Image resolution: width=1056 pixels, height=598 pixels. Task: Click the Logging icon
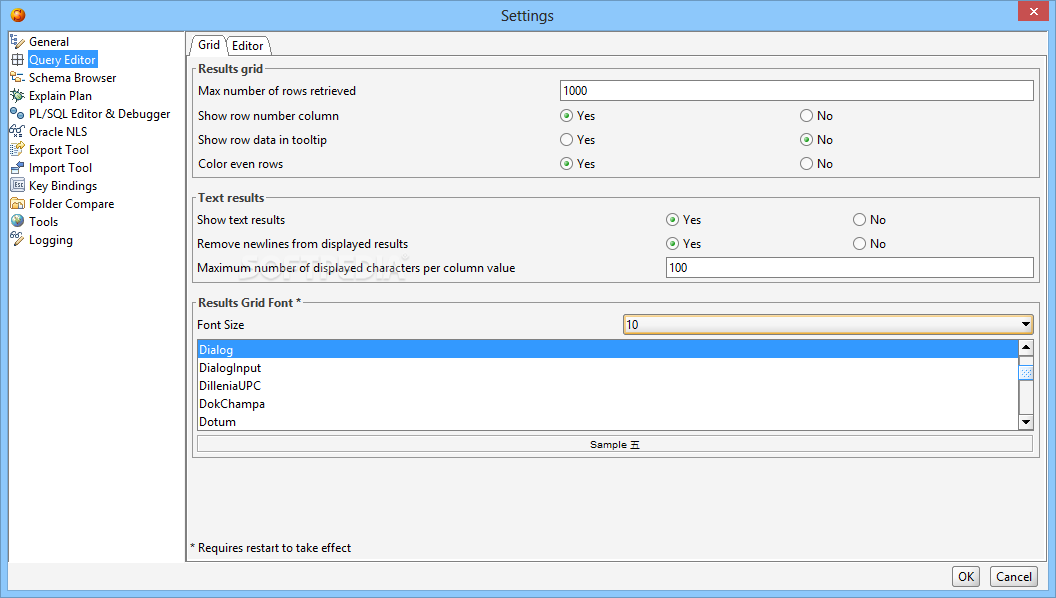18,239
